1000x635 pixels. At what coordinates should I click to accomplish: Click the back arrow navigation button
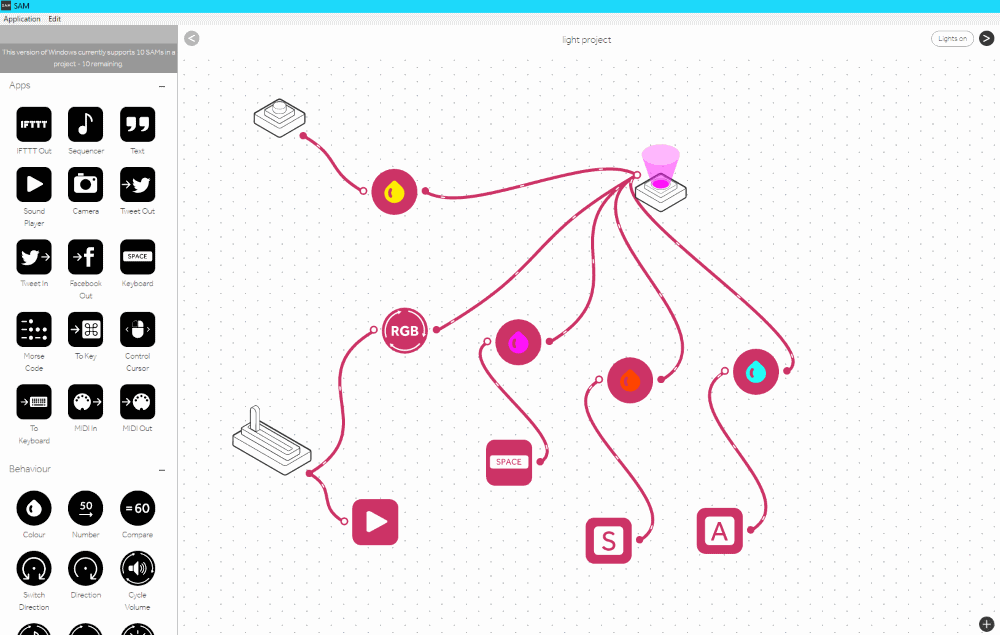coord(191,38)
